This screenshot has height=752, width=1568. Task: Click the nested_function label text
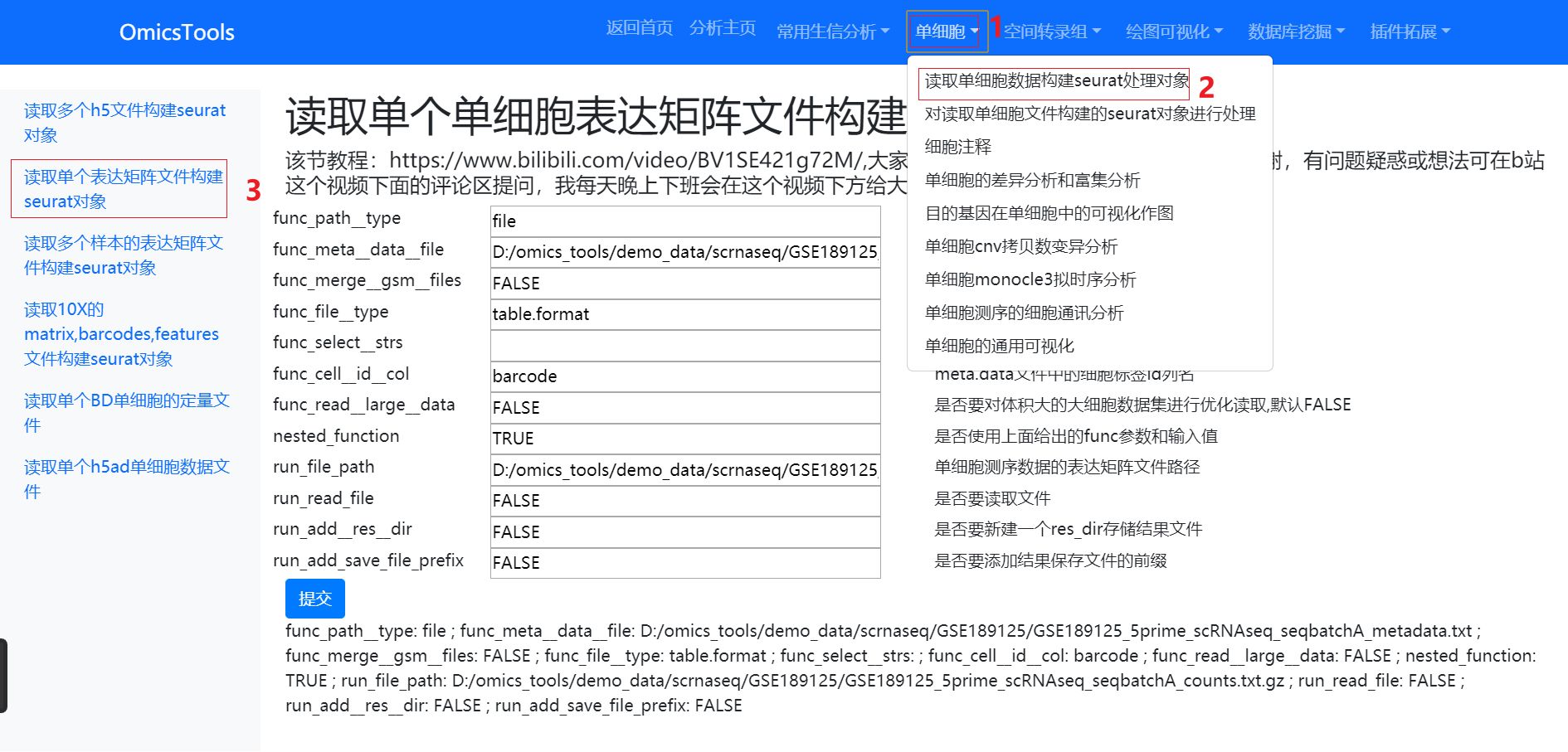[336, 436]
